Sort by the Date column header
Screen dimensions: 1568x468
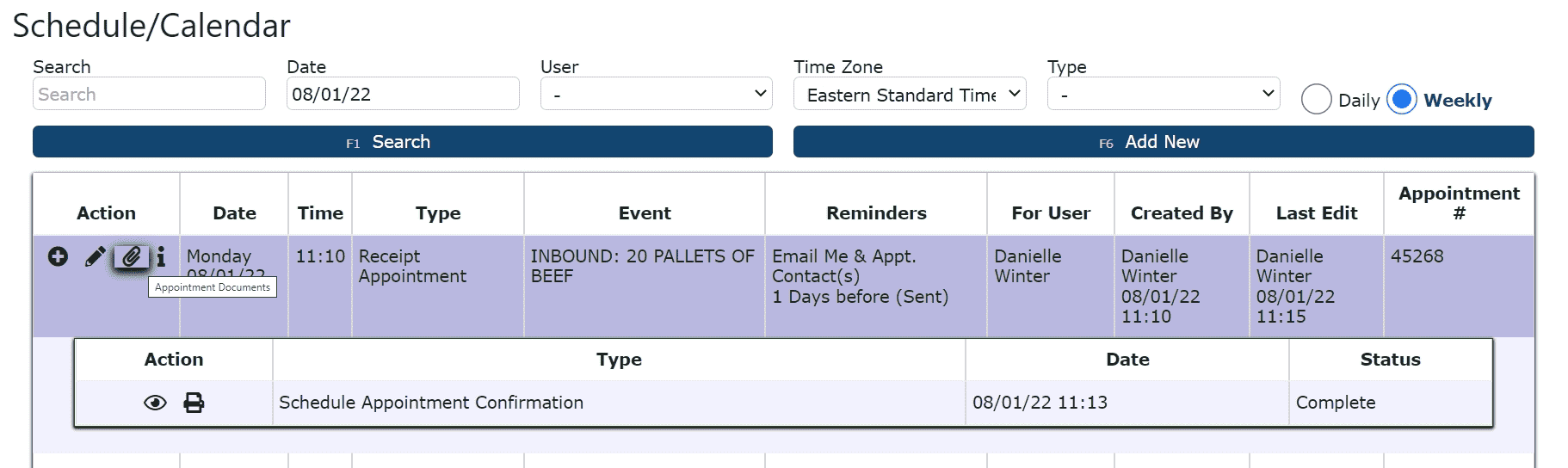click(234, 213)
